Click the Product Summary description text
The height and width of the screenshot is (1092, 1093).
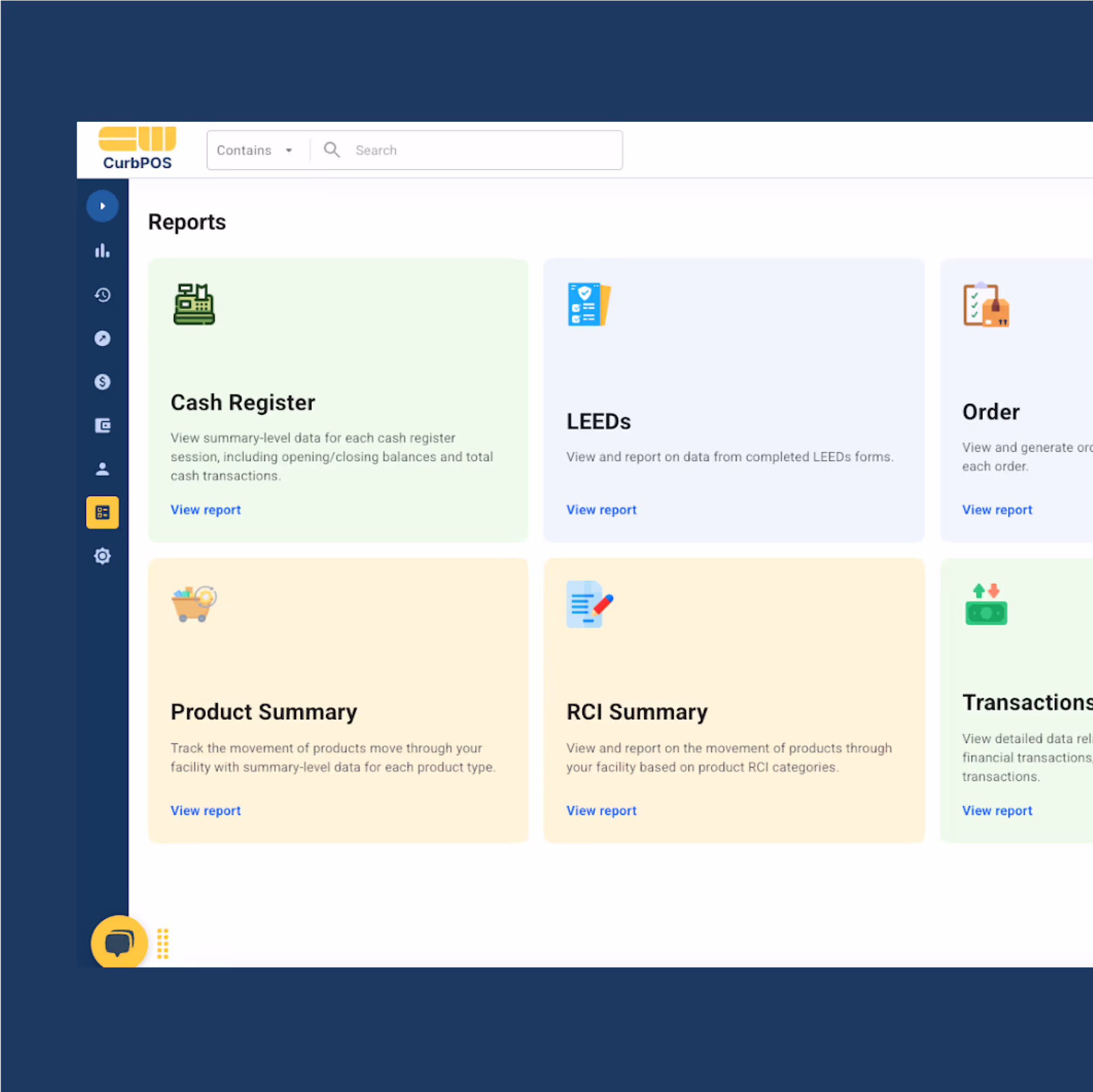(x=333, y=758)
